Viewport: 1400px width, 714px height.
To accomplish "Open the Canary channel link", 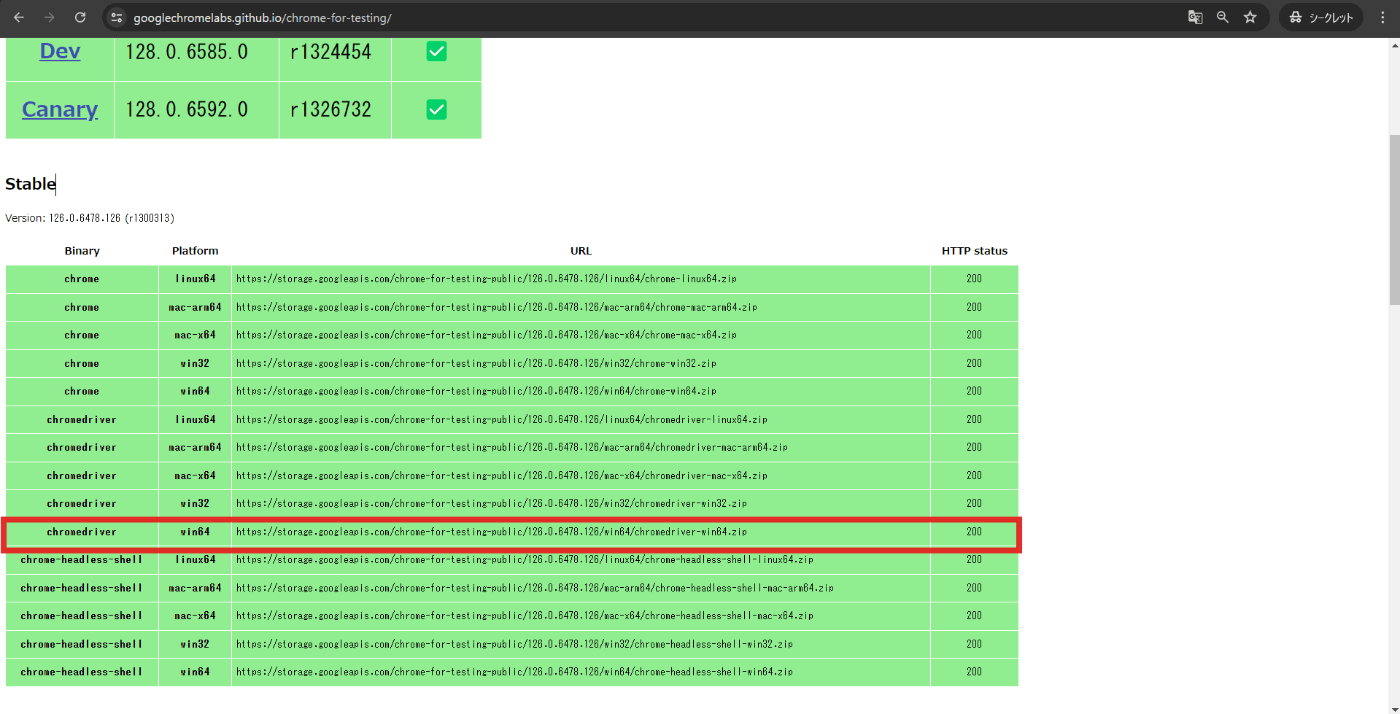I will coord(60,109).
